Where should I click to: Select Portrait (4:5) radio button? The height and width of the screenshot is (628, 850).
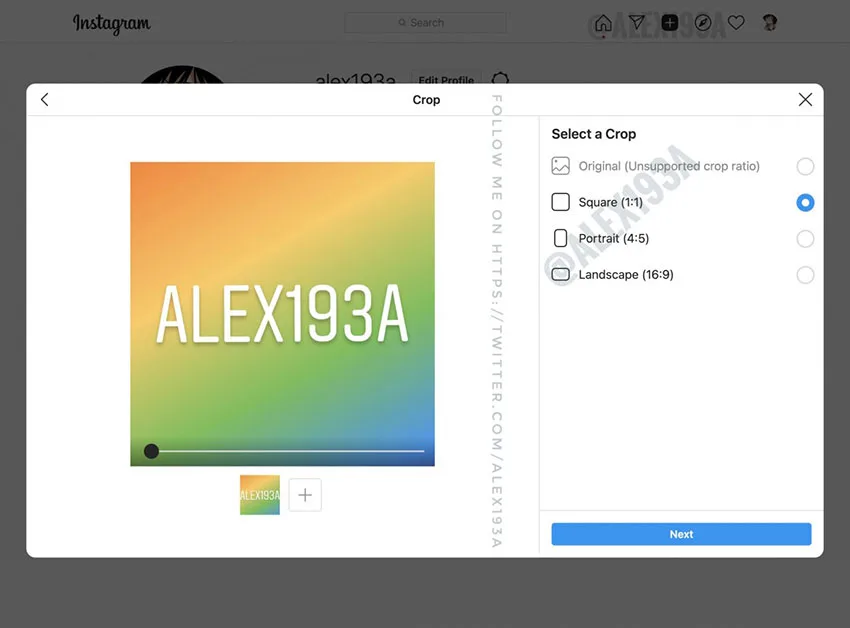tap(805, 239)
